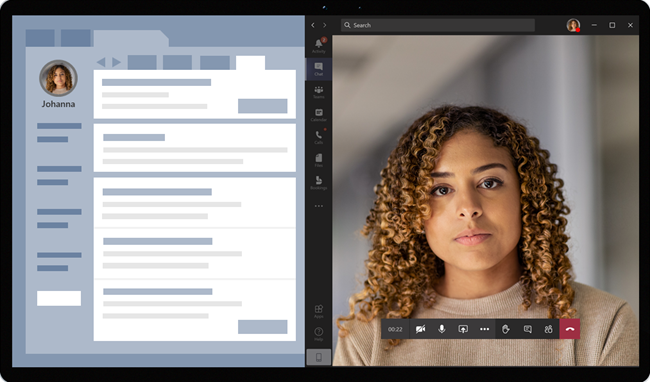
Task: Open the Chat icon in sidebar
Action: tap(318, 69)
